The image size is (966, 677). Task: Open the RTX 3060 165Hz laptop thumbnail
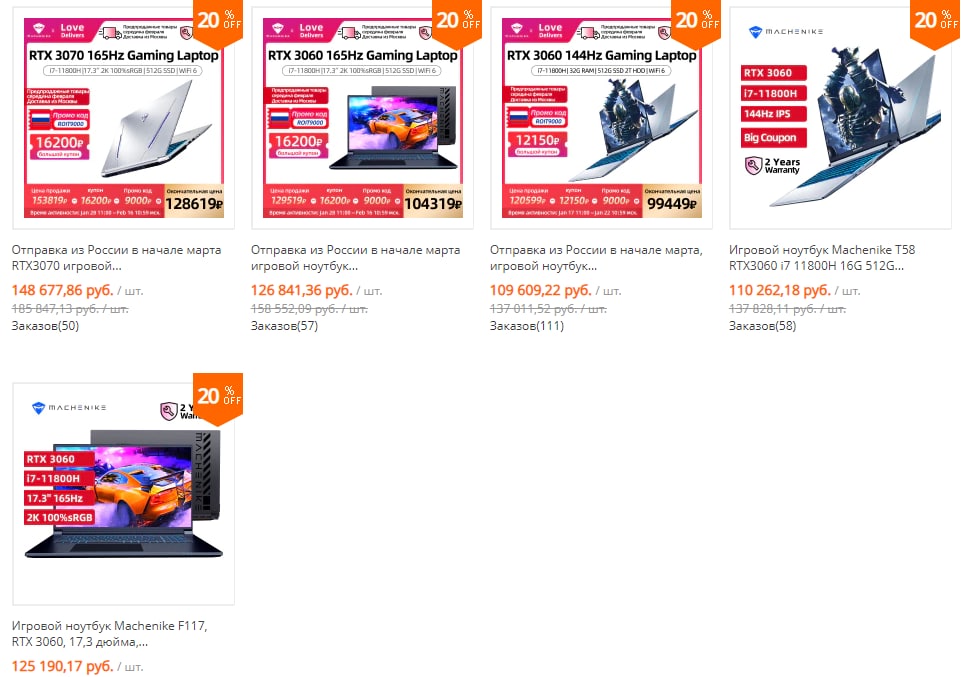coord(362,118)
